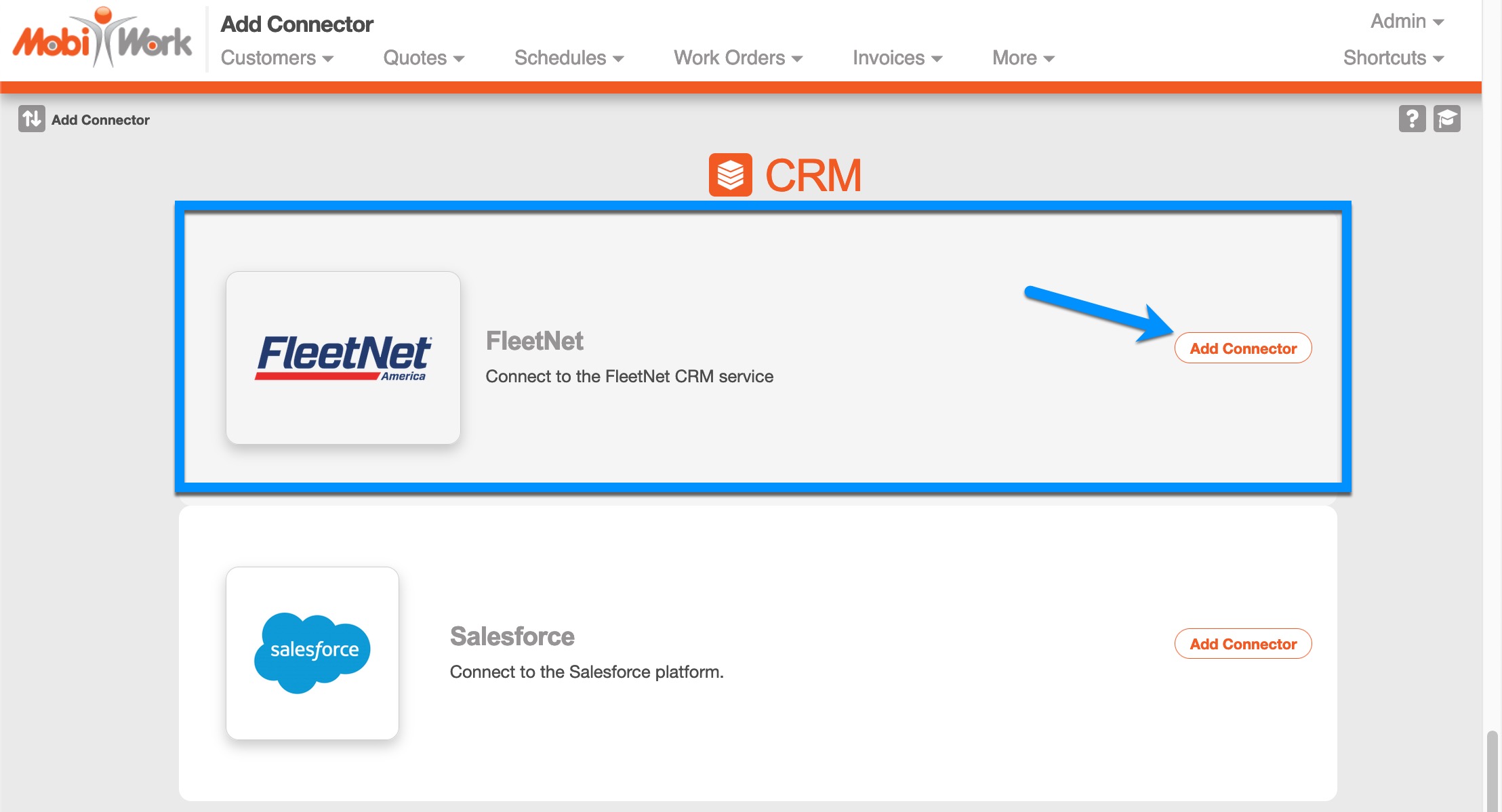Click the orange CRM stack icon
Screen dimensions: 1502x812
[730, 175]
